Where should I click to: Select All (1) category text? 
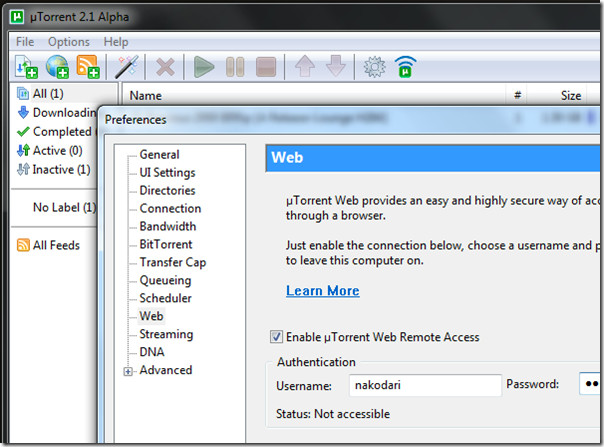pyautogui.click(x=48, y=93)
